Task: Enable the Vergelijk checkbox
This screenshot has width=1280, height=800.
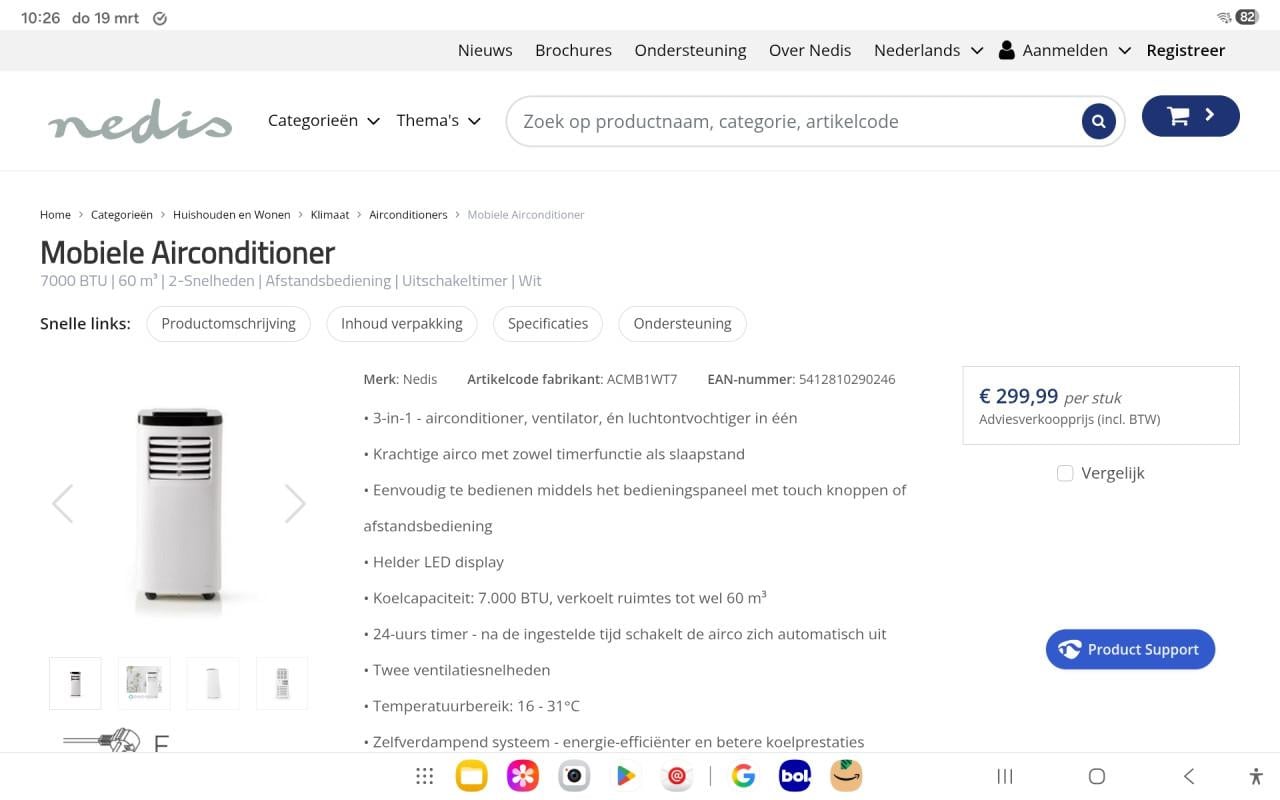Action: tap(1065, 472)
